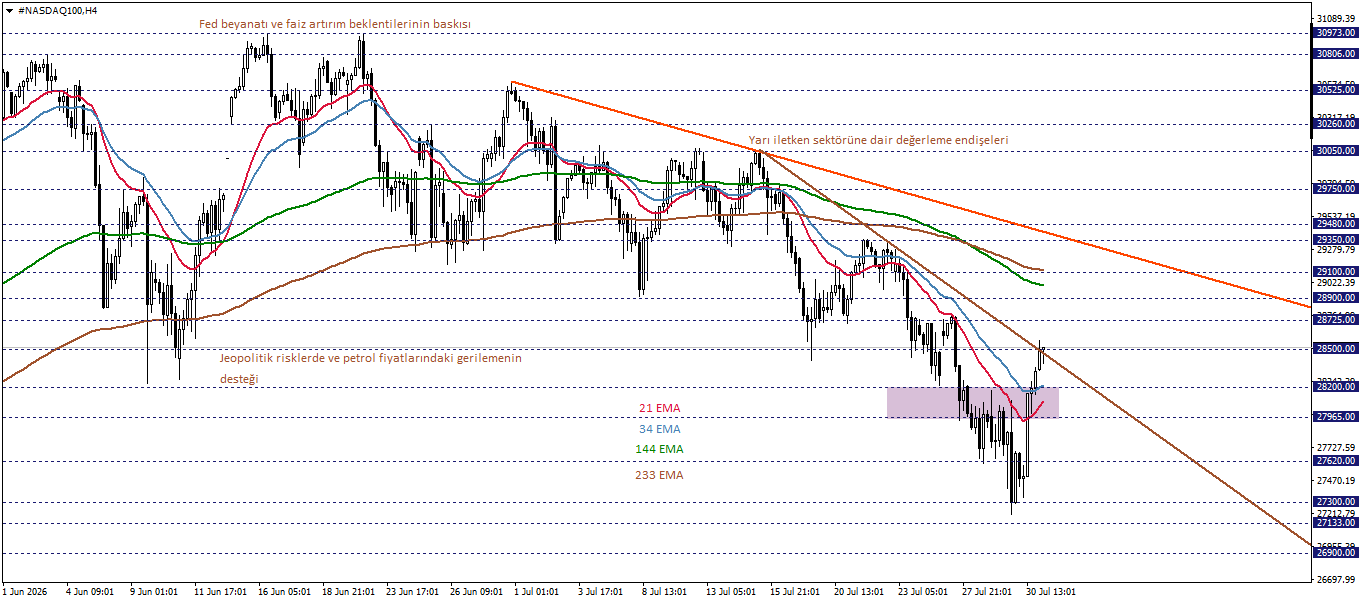Click the '11 Jun 17:01' time label
Image resolution: width=1362 pixels, height=603 pixels.
pyautogui.click(x=220, y=591)
